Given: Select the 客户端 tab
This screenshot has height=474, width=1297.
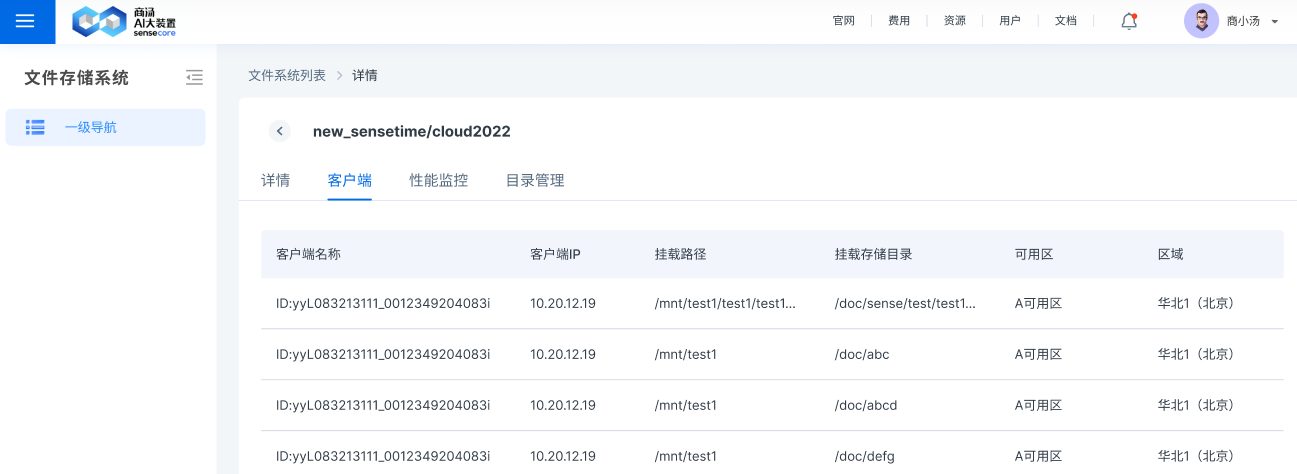Looking at the screenshot, I should pyautogui.click(x=350, y=180).
